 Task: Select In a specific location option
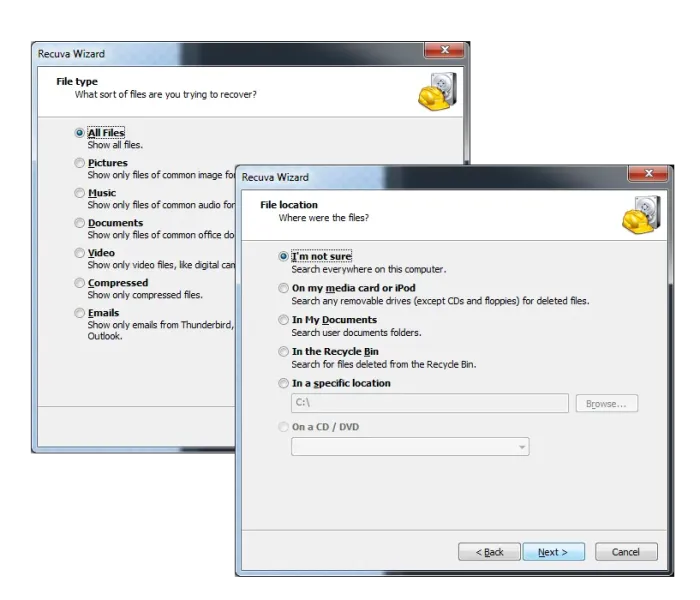point(283,383)
